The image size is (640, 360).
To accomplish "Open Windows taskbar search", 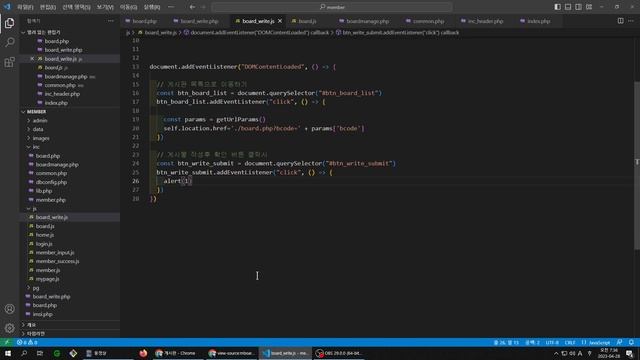I will 24,353.
